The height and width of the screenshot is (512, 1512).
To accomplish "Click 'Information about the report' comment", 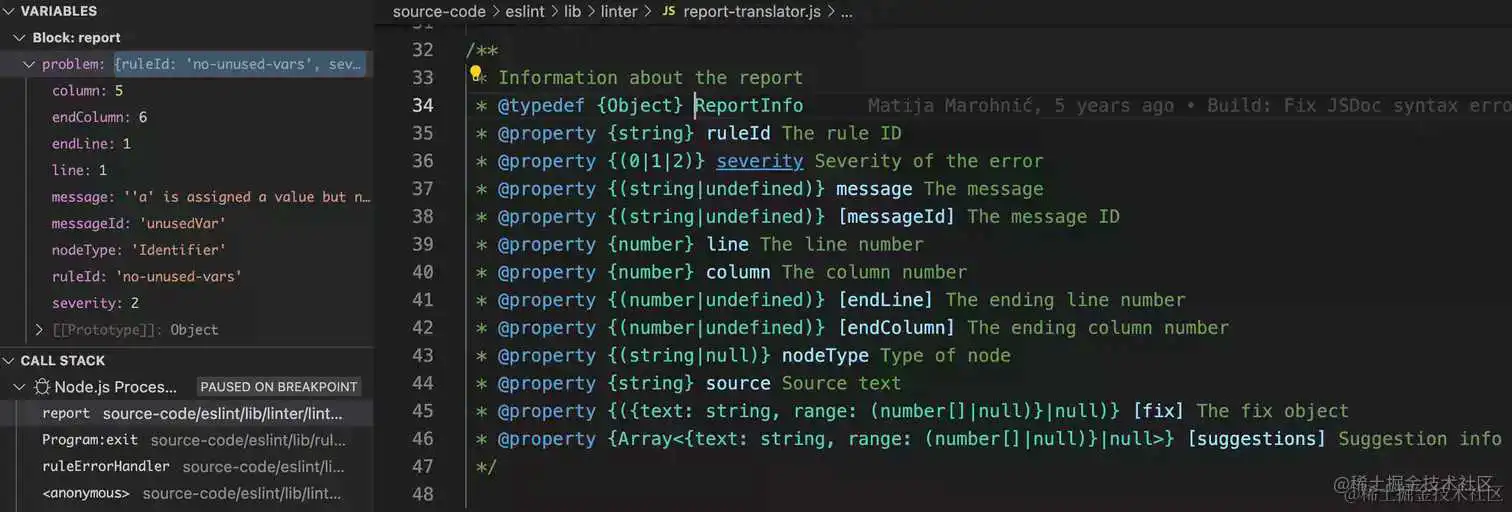I will [650, 77].
